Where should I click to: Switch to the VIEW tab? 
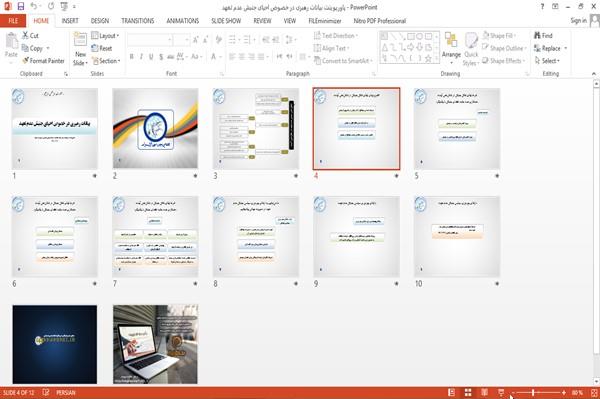click(290, 21)
